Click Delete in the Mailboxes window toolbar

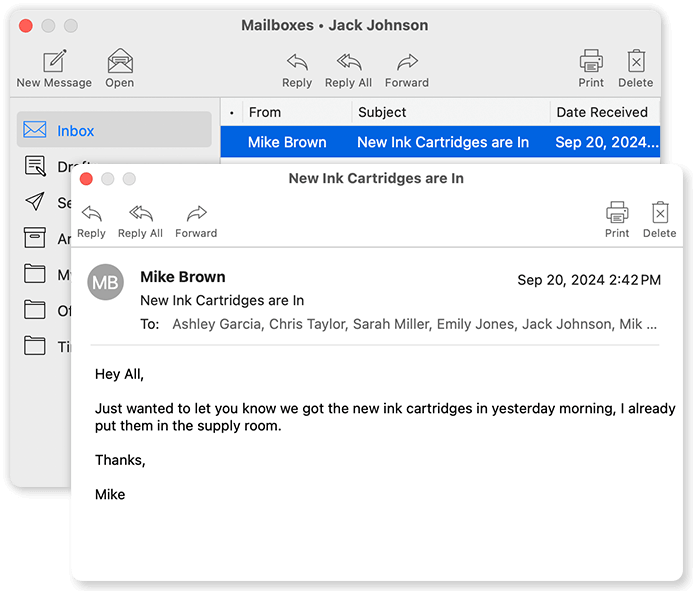636,69
